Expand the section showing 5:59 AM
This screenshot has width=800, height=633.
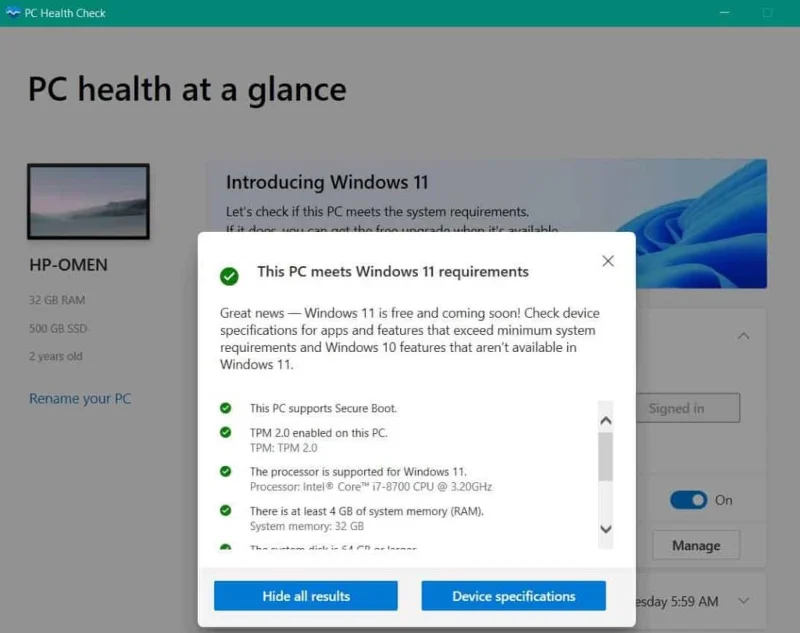tap(744, 601)
